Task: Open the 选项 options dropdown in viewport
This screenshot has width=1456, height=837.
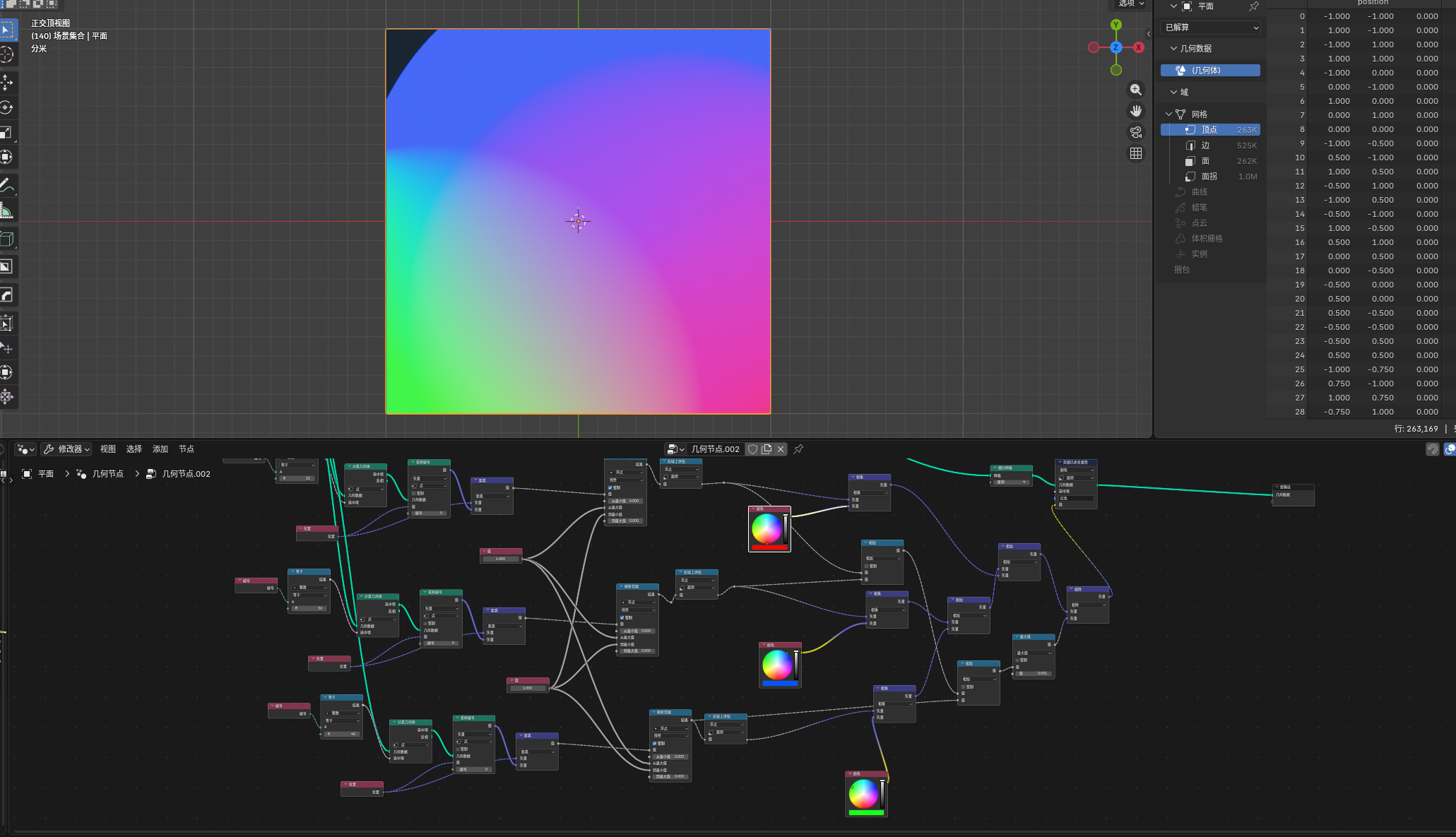Action: tap(1131, 4)
